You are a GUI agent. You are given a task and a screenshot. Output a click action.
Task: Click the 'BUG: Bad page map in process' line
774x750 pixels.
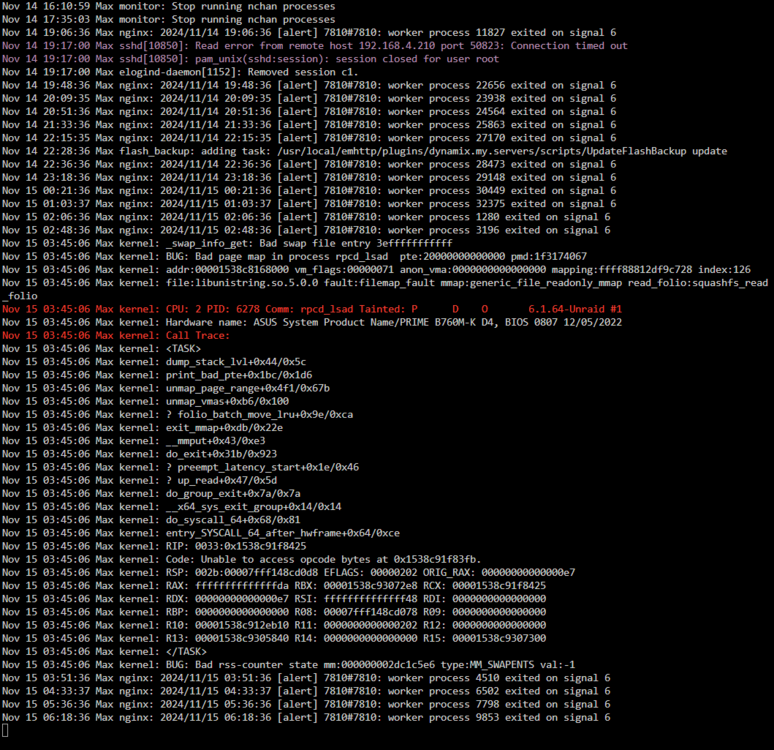294,256
